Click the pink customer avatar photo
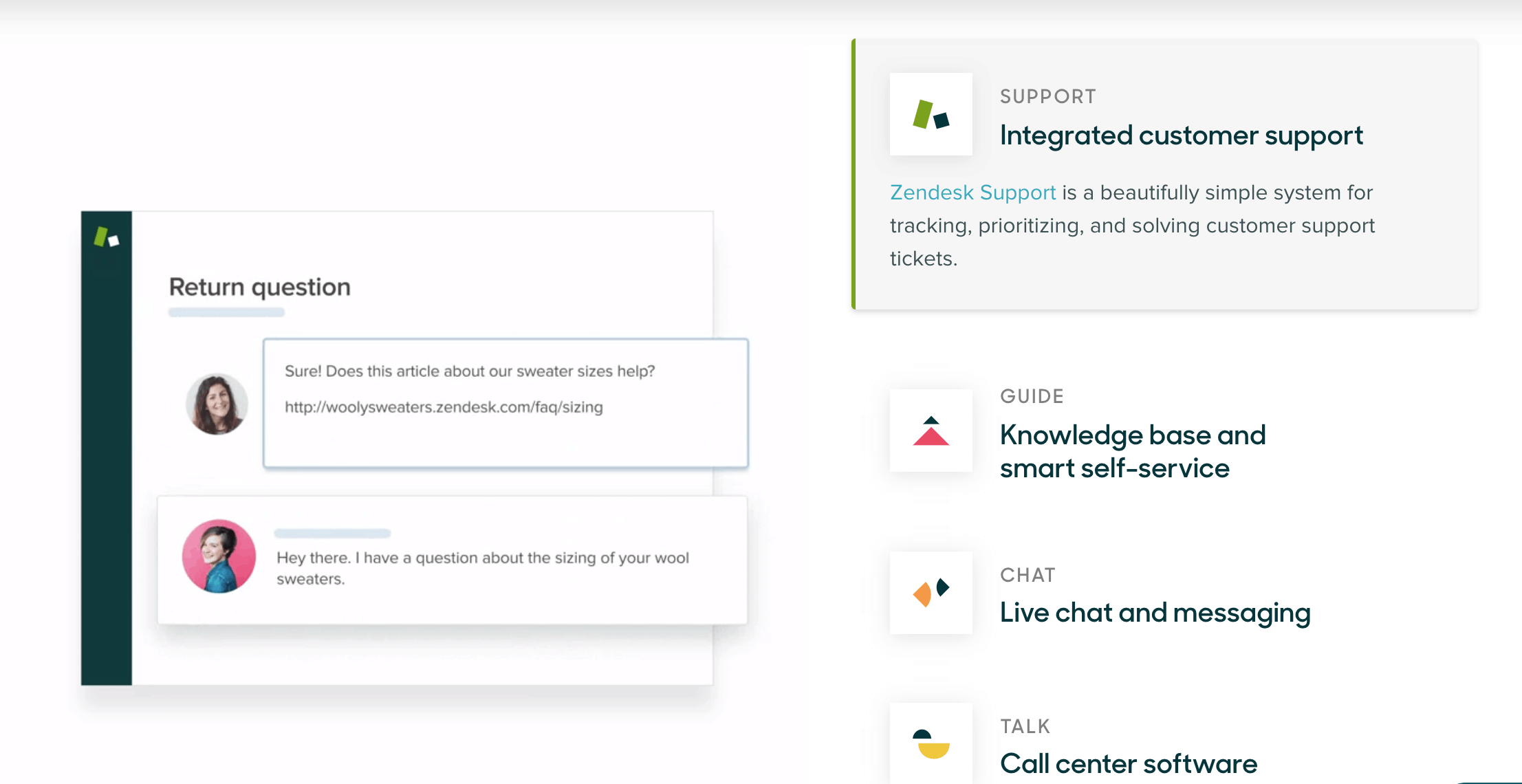1522x784 pixels. point(218,556)
